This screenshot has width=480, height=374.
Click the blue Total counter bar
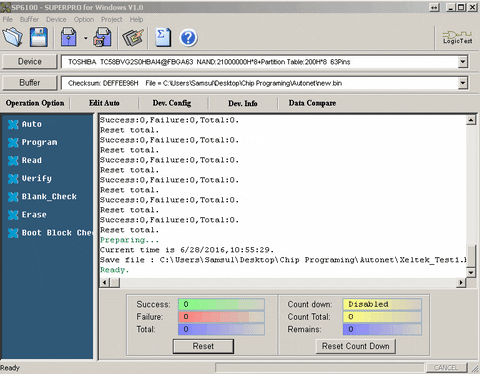pyautogui.click(x=221, y=329)
